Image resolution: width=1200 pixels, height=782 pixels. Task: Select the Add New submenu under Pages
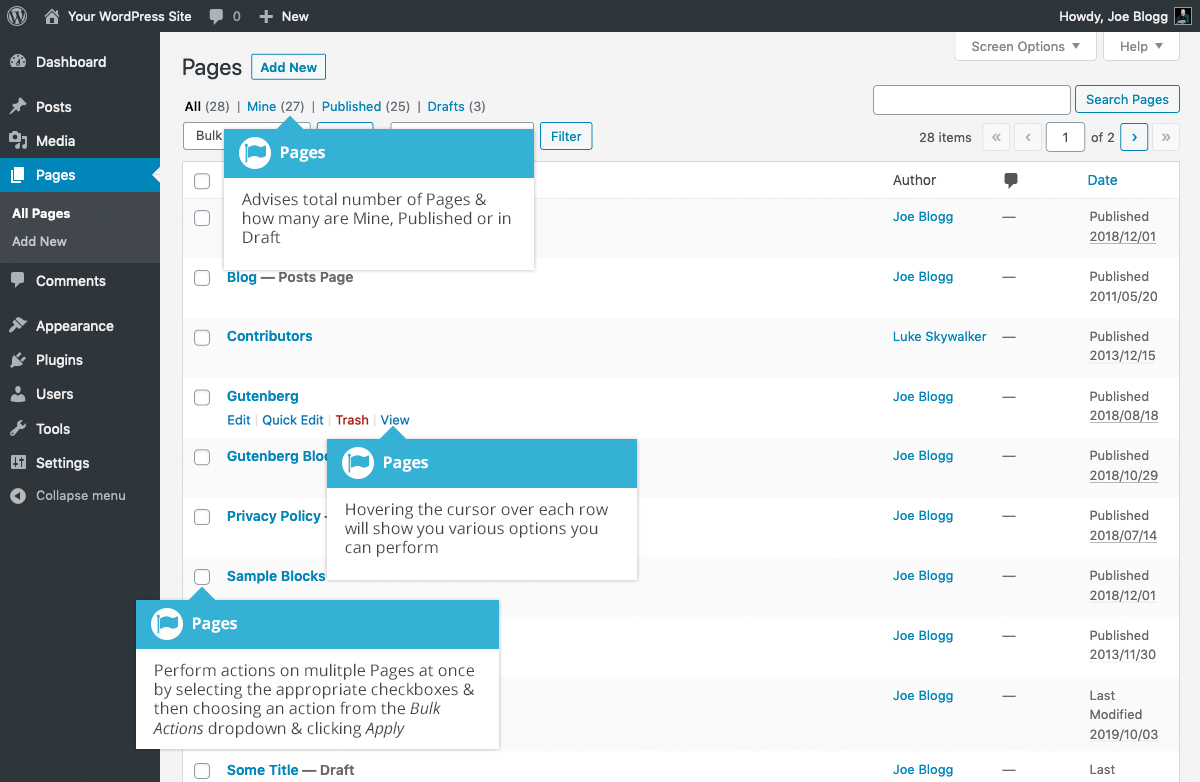point(40,241)
